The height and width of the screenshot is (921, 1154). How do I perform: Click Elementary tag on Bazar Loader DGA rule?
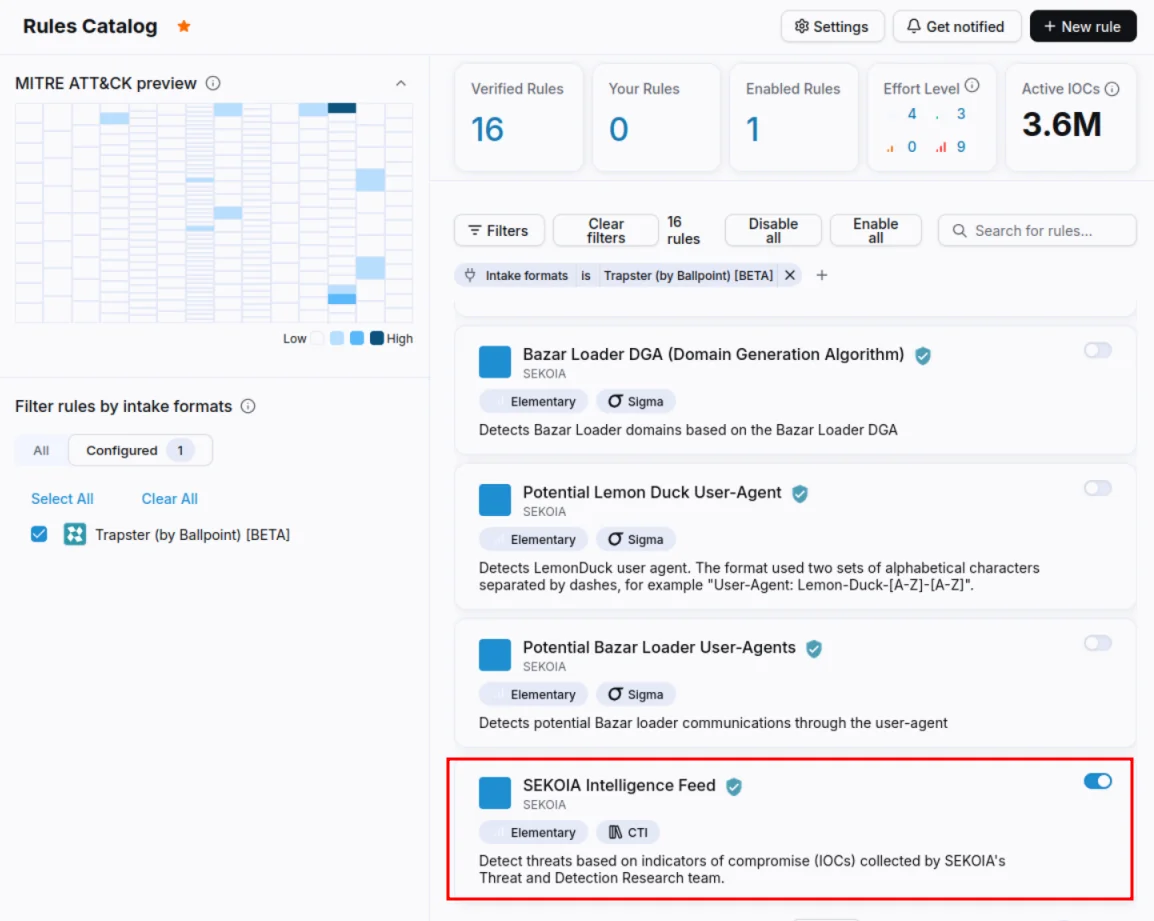coord(534,401)
